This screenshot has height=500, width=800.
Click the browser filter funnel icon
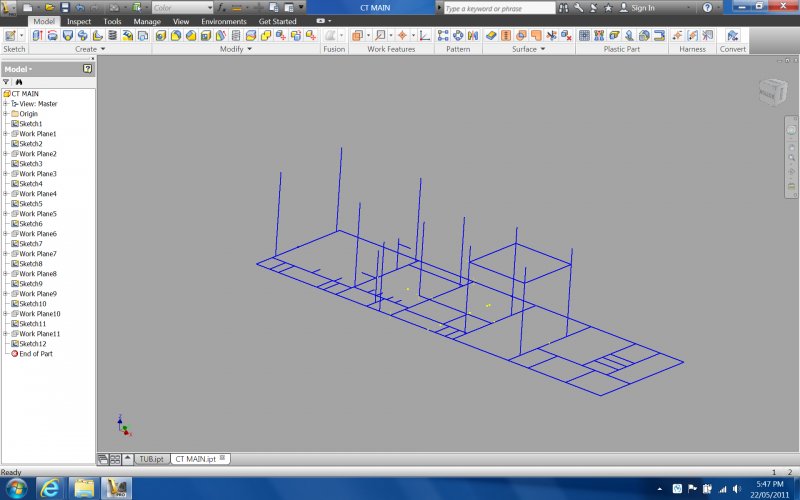pos(7,81)
